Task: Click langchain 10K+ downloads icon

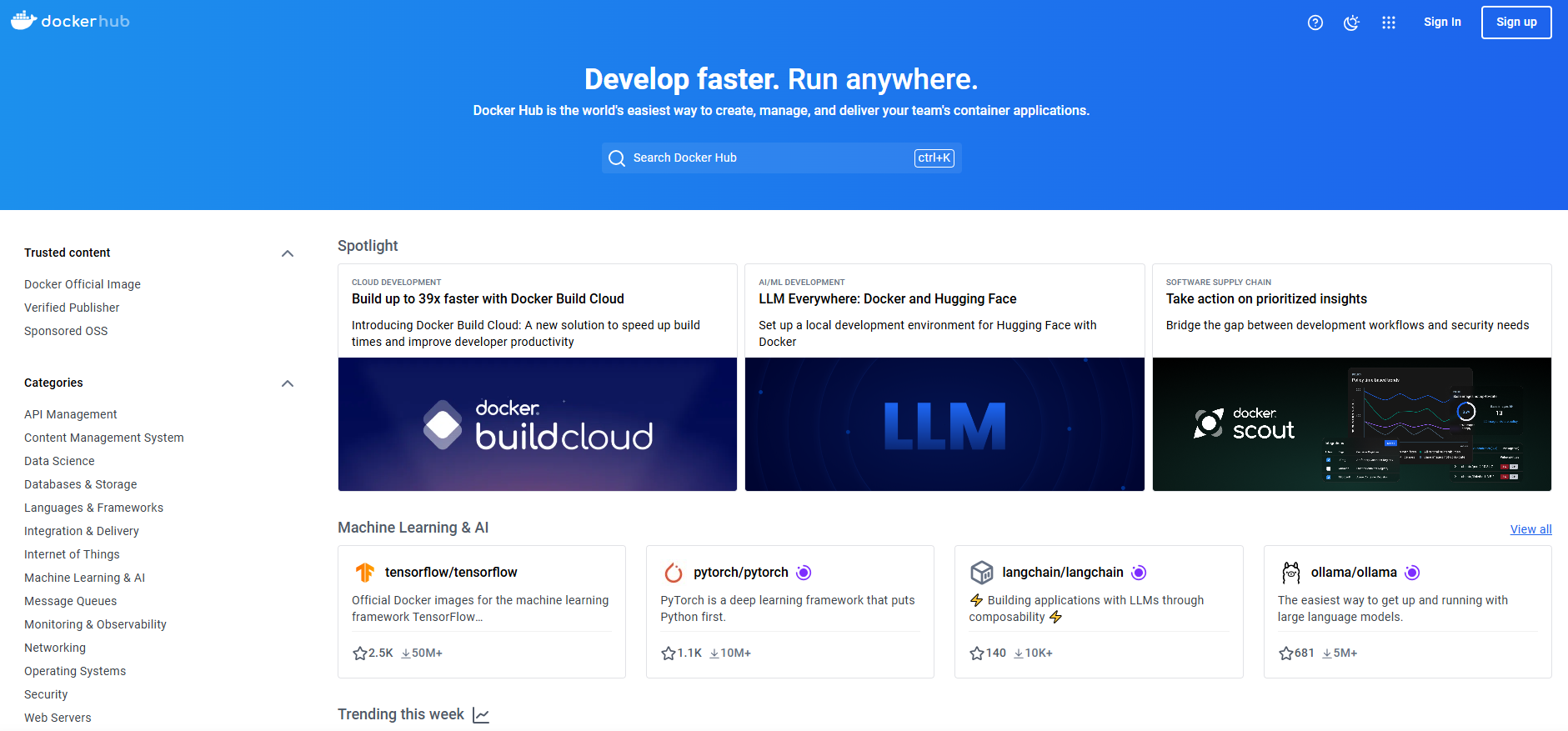Action: point(1019,653)
